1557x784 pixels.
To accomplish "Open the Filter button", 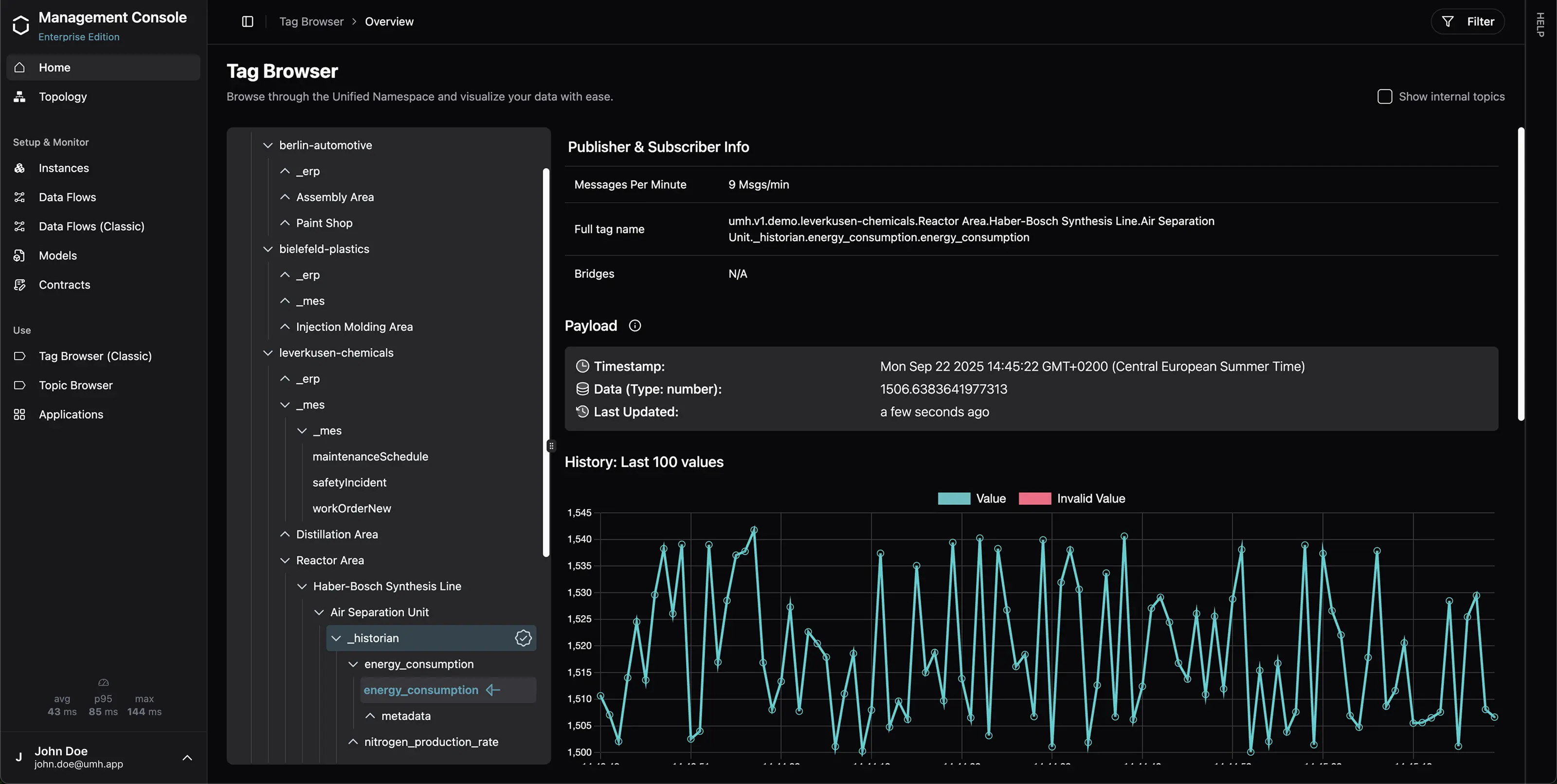I will [x=1467, y=22].
